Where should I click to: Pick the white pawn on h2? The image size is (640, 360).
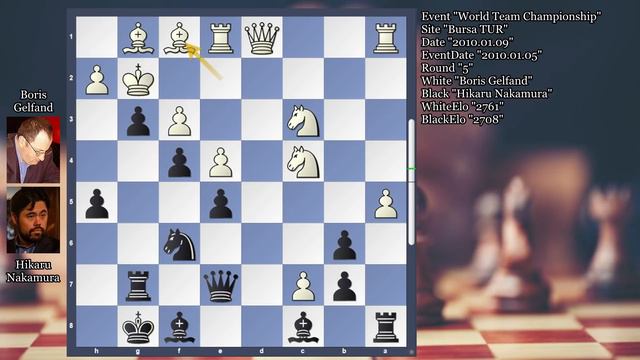pos(97,80)
